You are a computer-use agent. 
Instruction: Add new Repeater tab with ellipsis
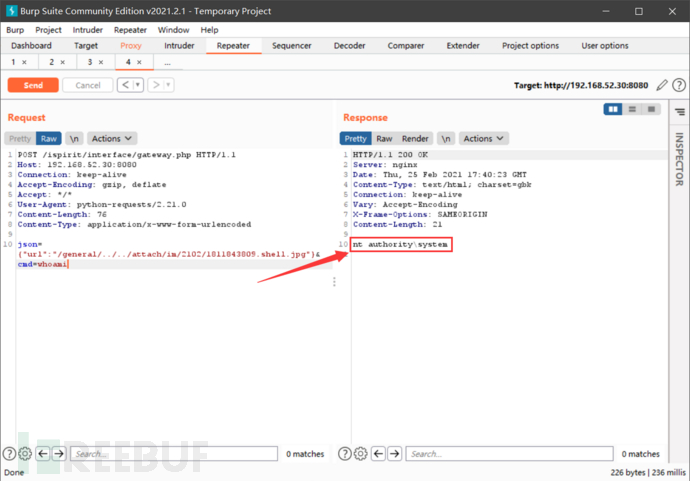(x=167, y=62)
